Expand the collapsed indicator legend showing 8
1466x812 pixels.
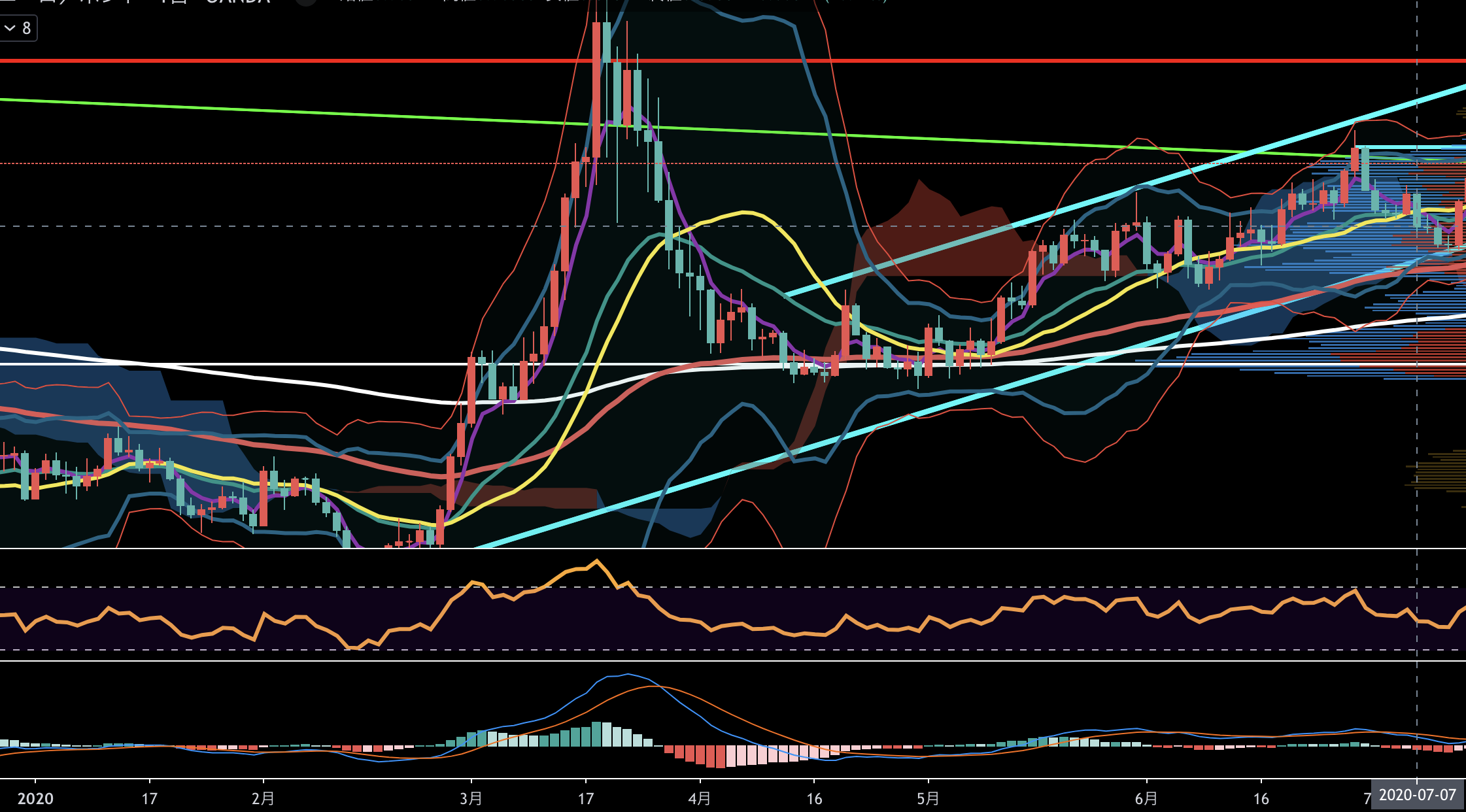[x=18, y=28]
